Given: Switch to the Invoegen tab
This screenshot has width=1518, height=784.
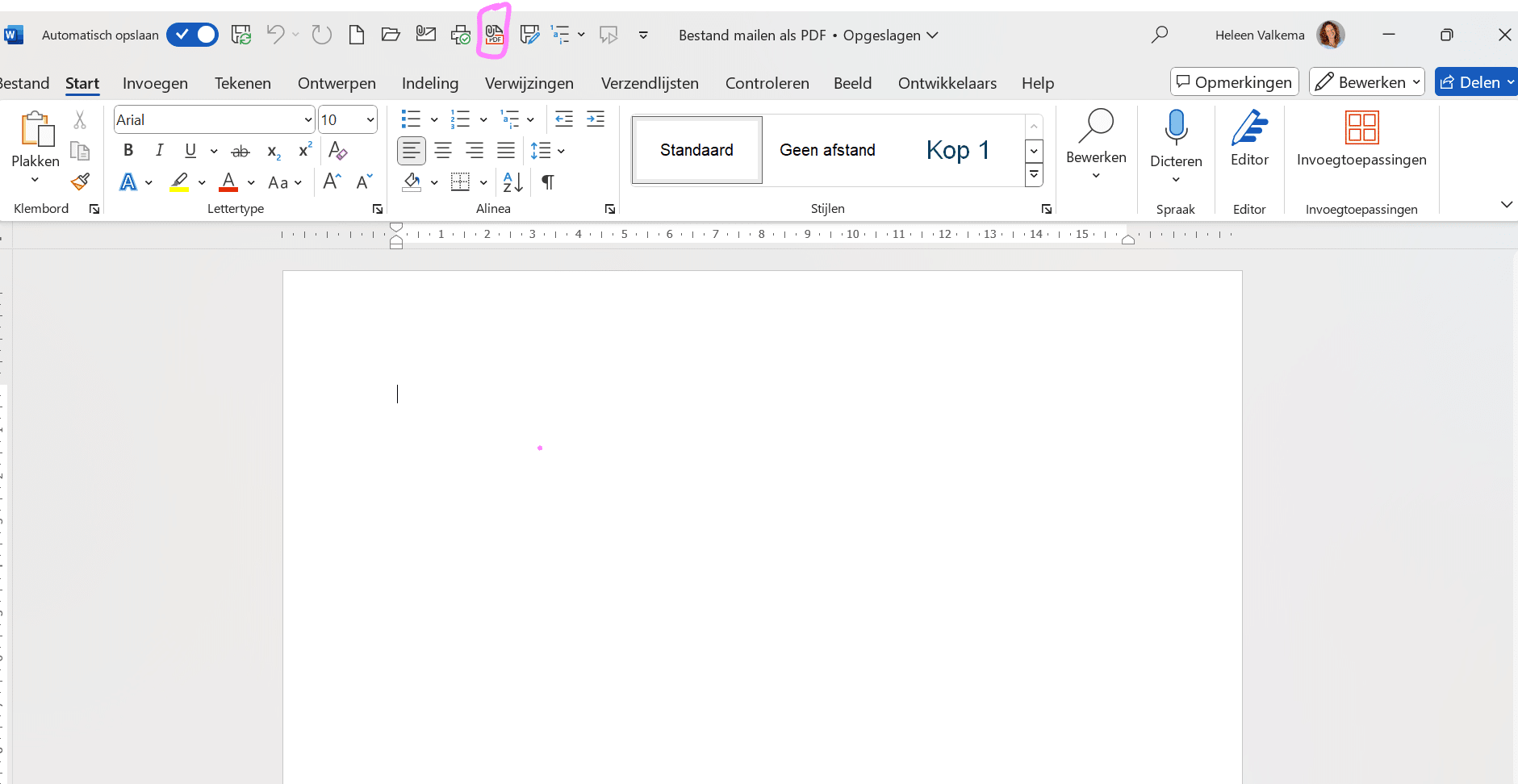Looking at the screenshot, I should (155, 83).
